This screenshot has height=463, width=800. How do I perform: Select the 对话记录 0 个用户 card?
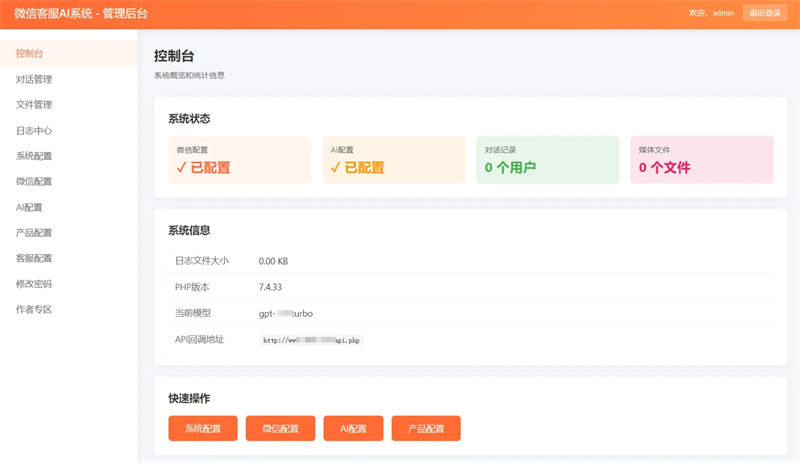tap(547, 160)
